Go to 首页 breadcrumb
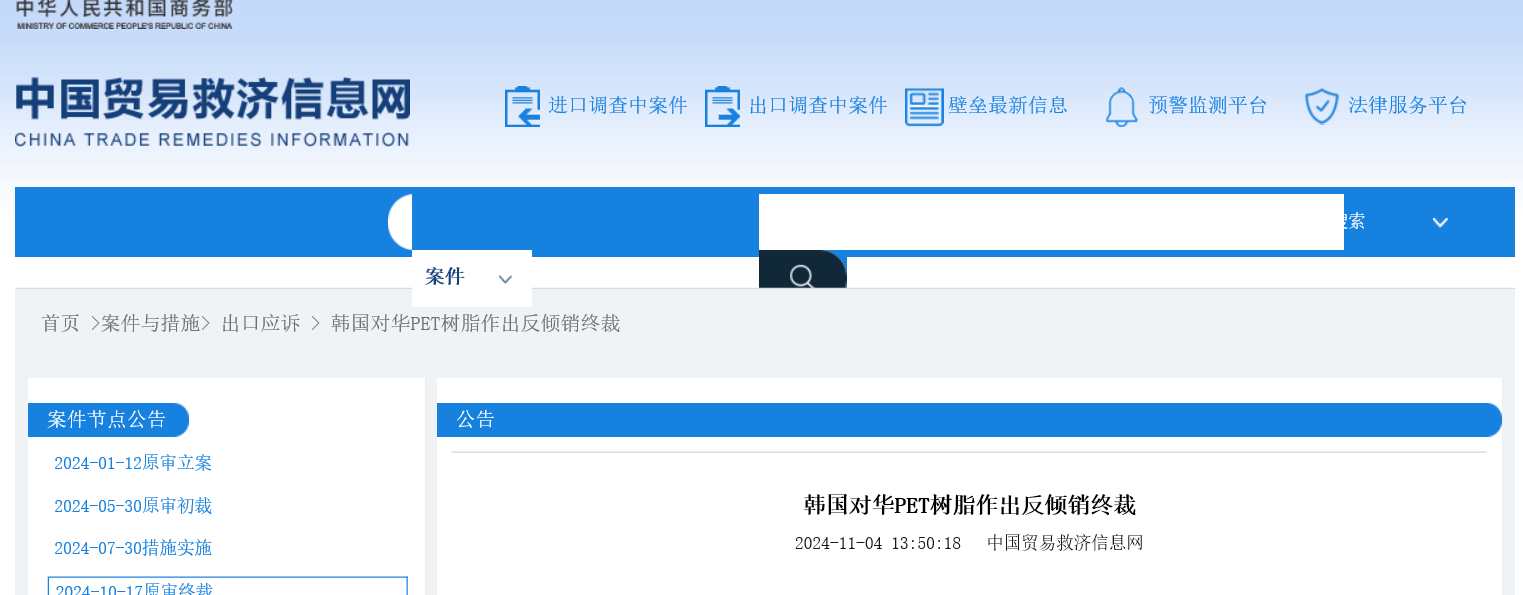Screen dimensions: 1523x595 (60, 324)
